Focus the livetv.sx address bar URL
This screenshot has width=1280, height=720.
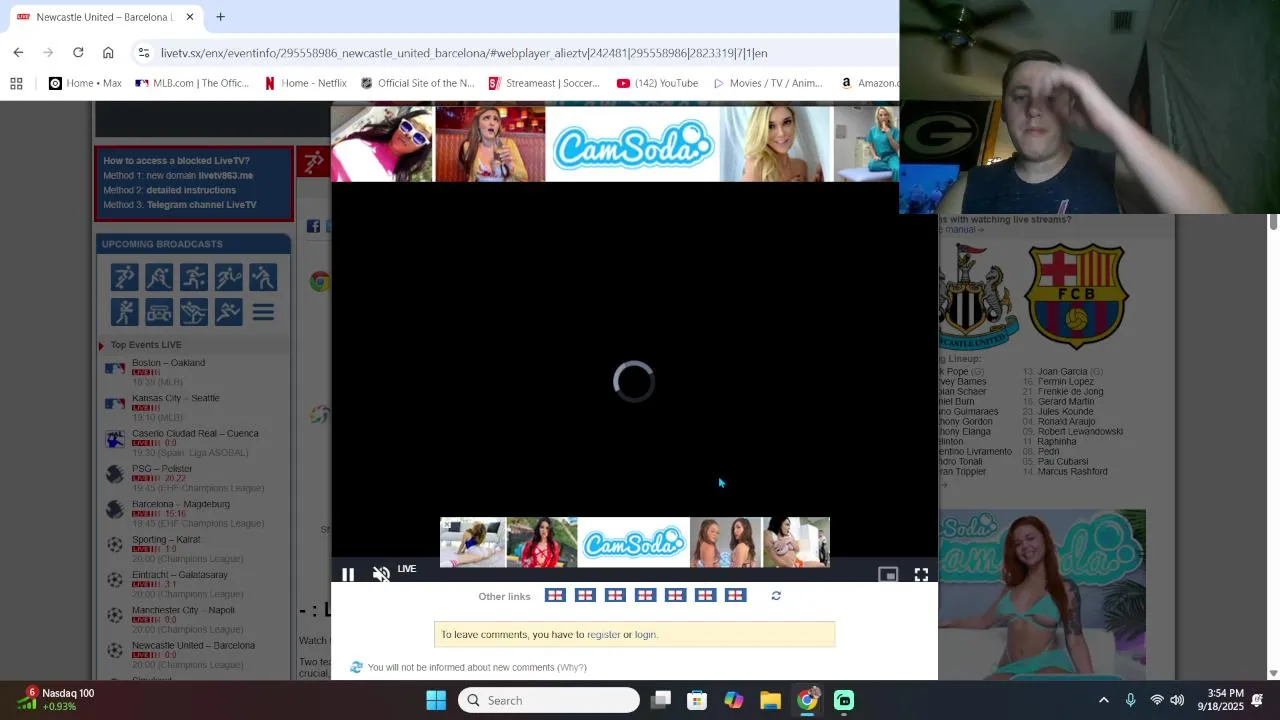point(464,53)
